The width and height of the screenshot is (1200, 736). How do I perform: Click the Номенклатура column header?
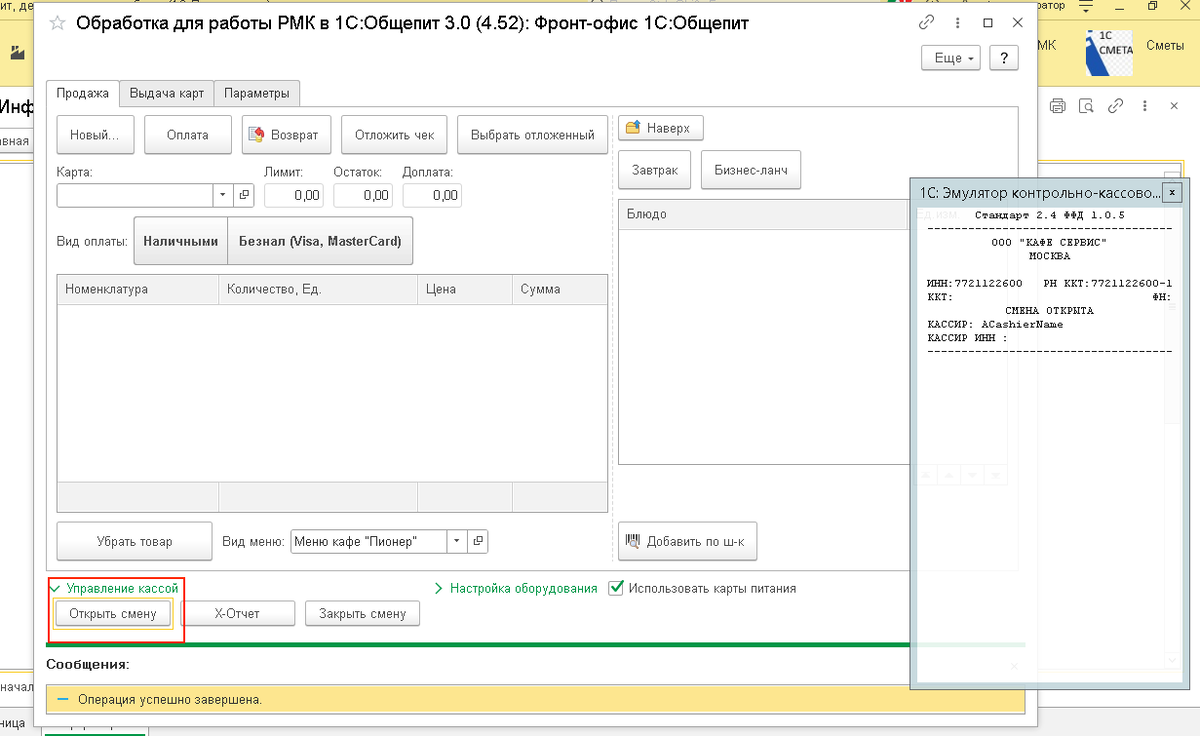tap(138, 289)
